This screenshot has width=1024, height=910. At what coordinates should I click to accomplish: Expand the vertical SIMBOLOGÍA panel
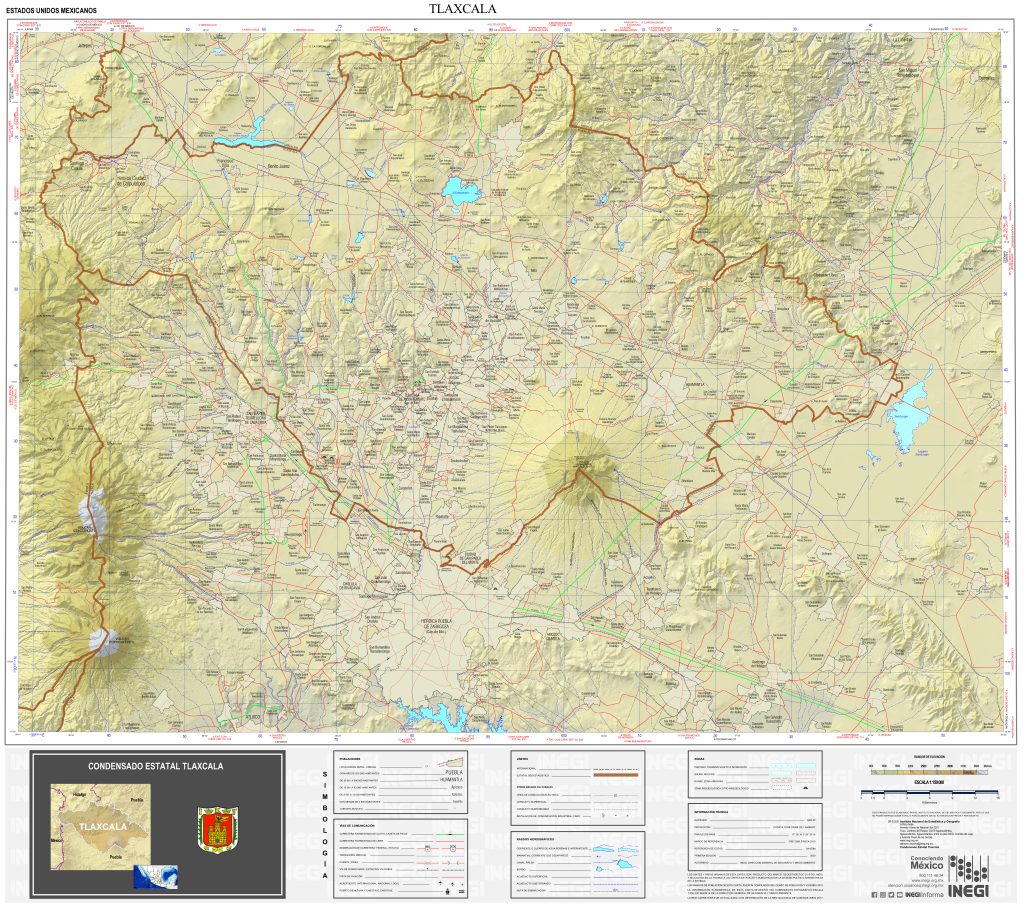coord(324,824)
